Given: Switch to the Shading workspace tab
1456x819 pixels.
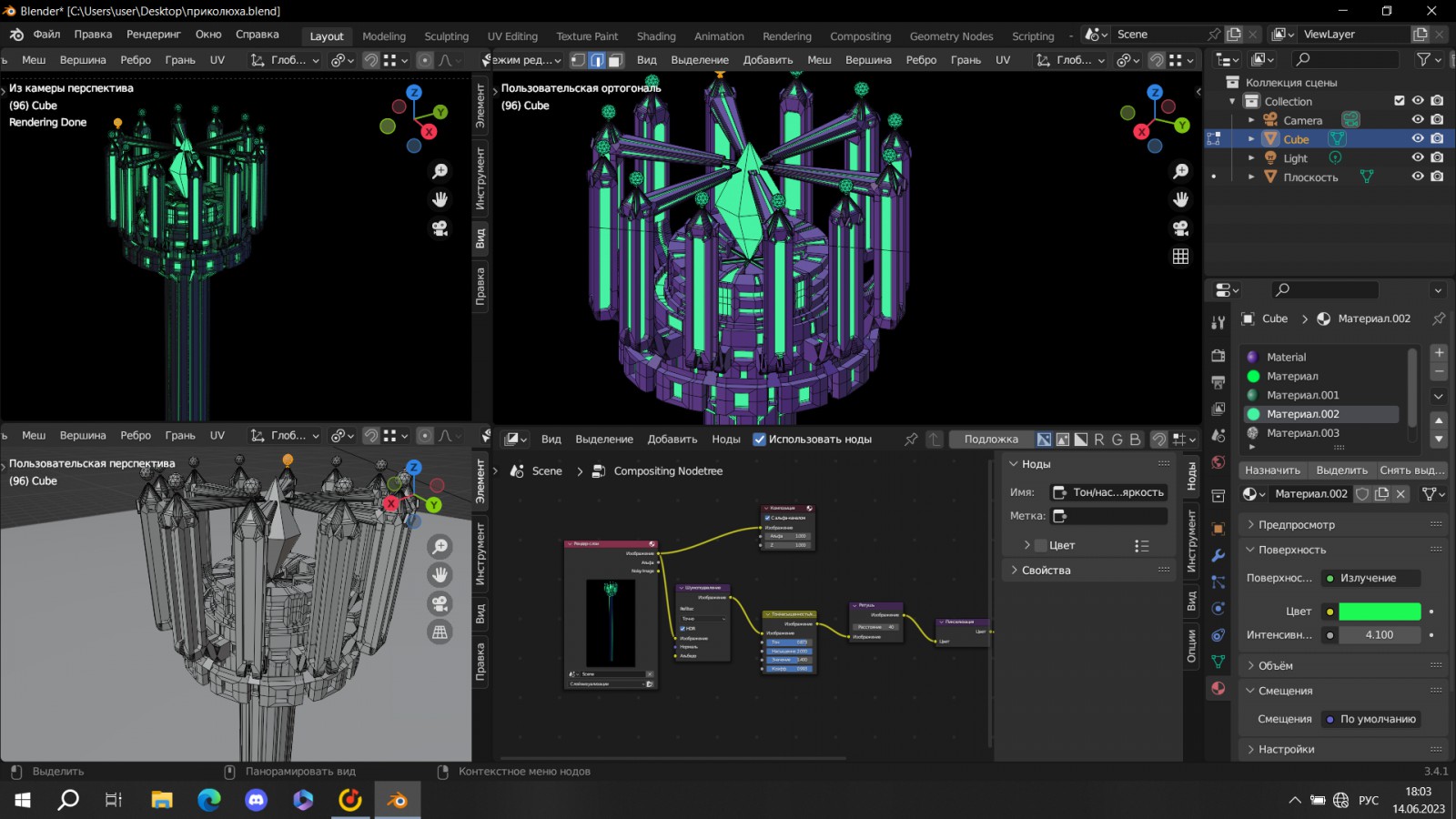Looking at the screenshot, I should point(655,36).
